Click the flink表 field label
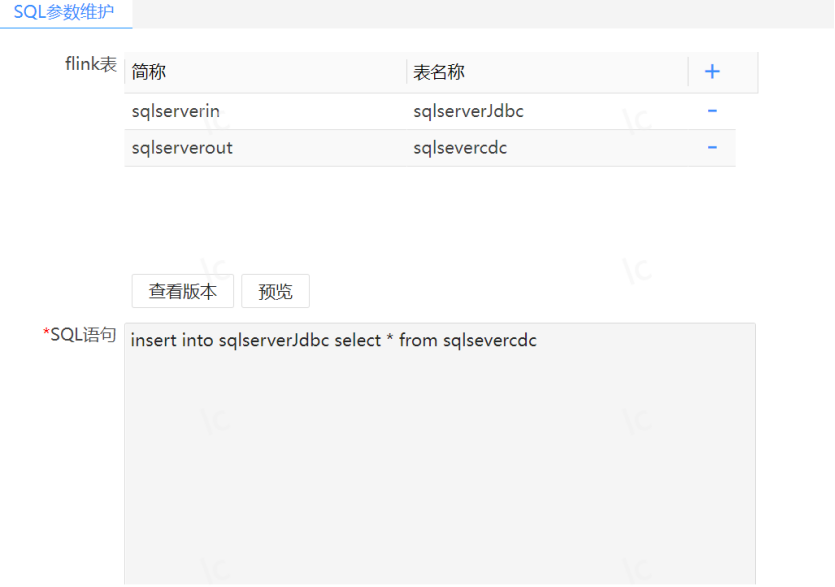This screenshot has width=835, height=587. [x=91, y=64]
